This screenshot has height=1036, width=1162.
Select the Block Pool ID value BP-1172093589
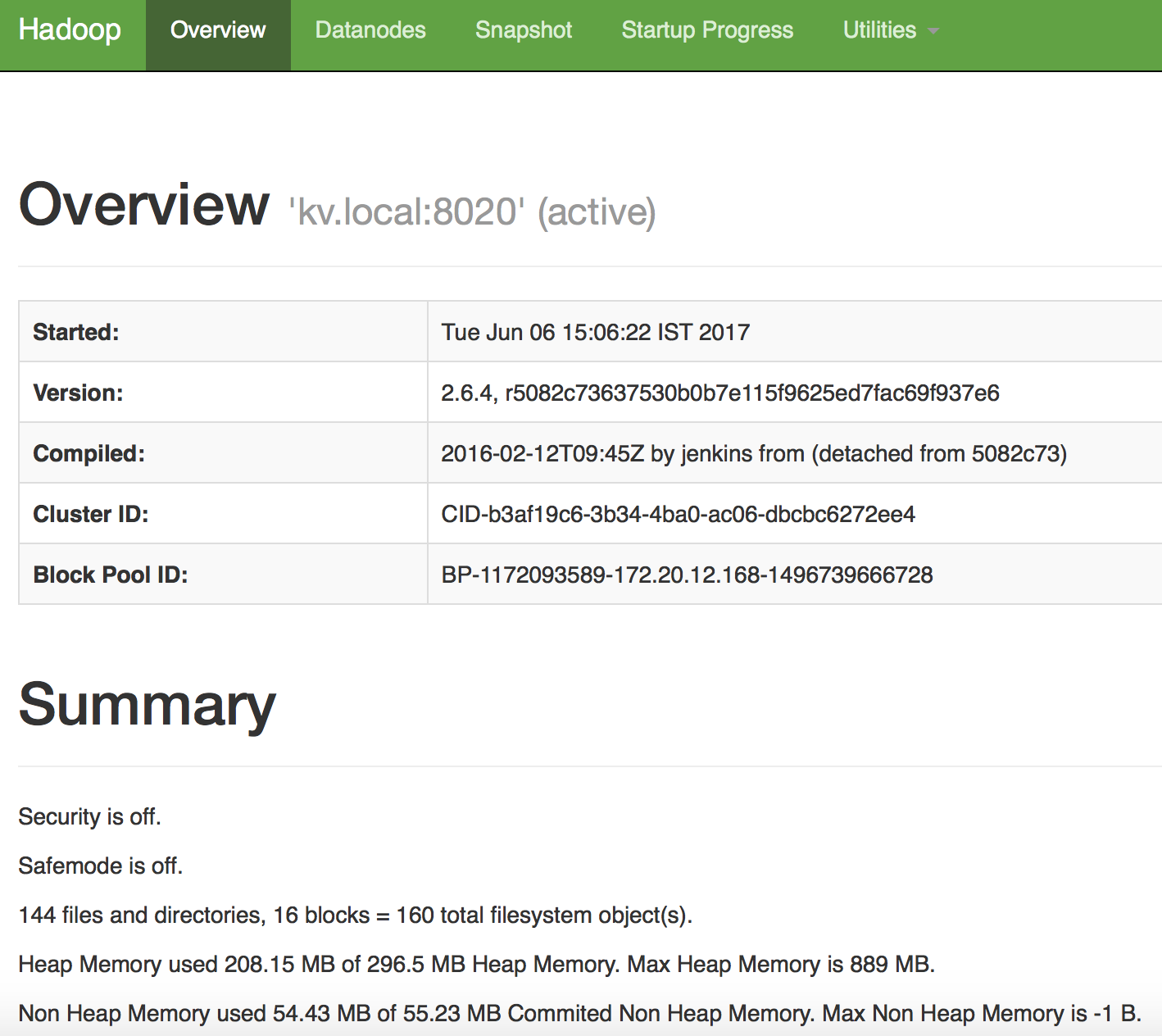coord(687,575)
